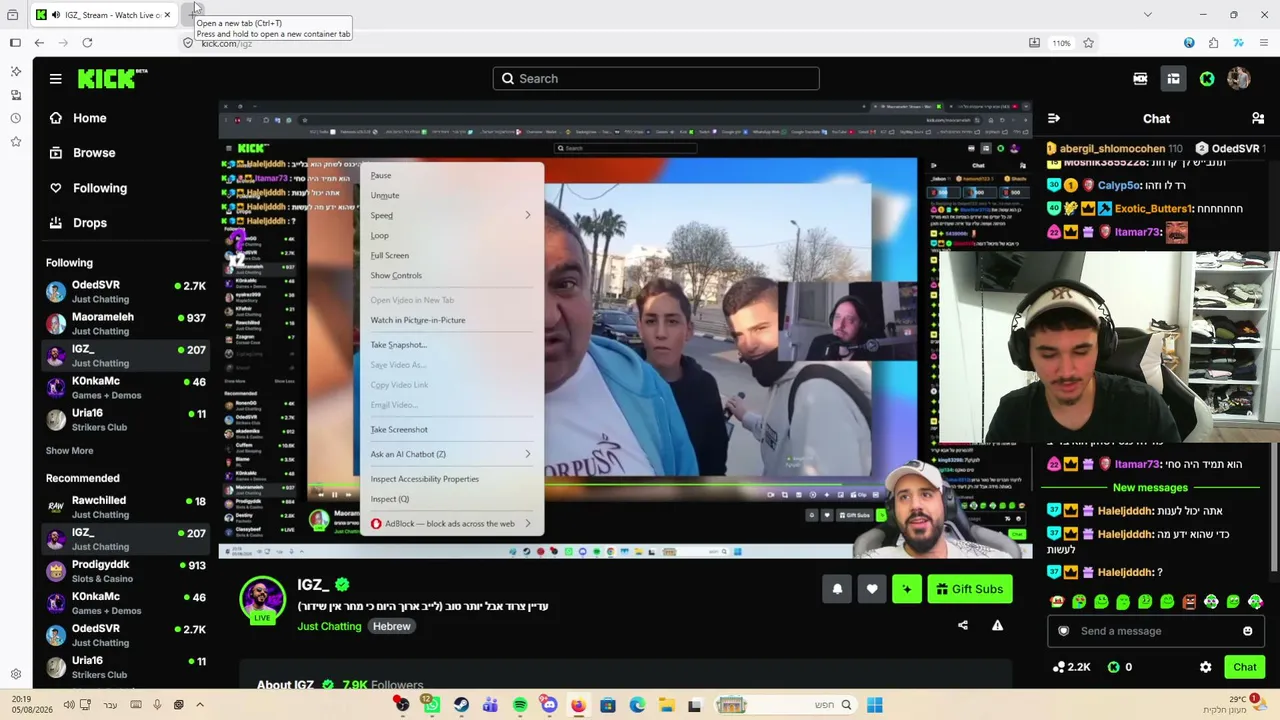This screenshot has width=1280, height=720.
Task: Insert the orange angry-face emote
Action: 1189,602
